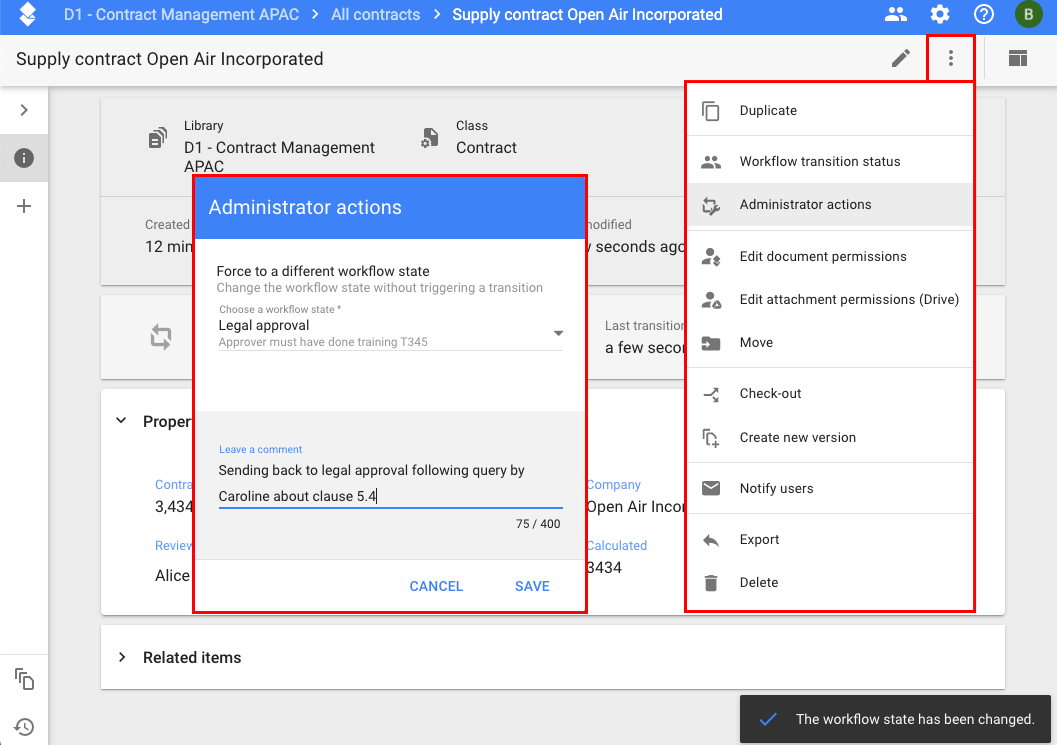Image resolution: width=1057 pixels, height=745 pixels.
Task: Open the user avatar B
Action: (x=1028, y=14)
